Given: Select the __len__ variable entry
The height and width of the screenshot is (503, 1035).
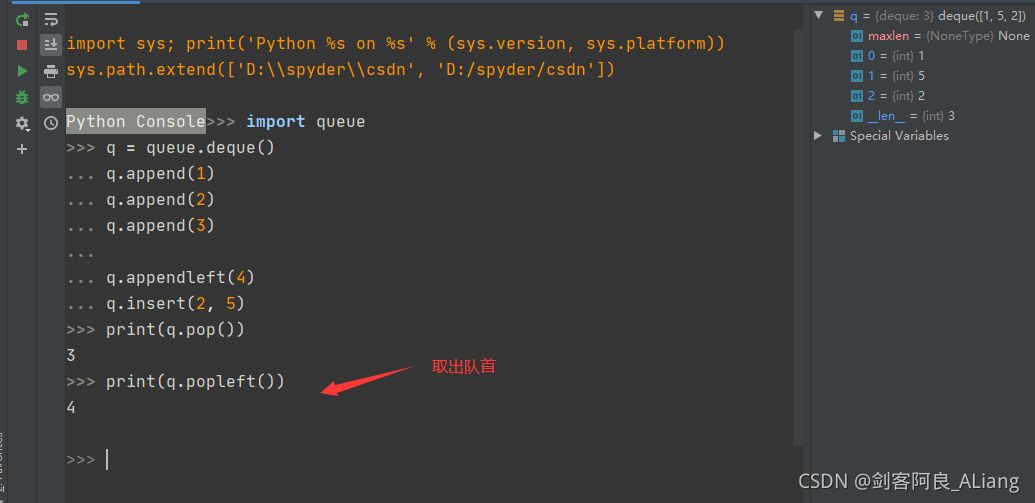Looking at the screenshot, I should [910, 116].
